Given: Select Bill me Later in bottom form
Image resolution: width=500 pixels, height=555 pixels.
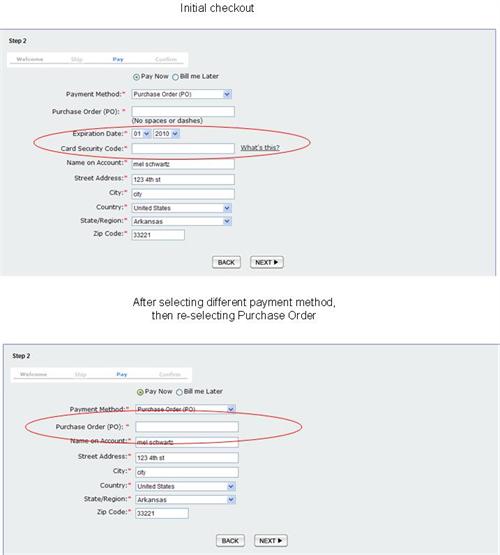Looking at the screenshot, I should pyautogui.click(x=179, y=392).
